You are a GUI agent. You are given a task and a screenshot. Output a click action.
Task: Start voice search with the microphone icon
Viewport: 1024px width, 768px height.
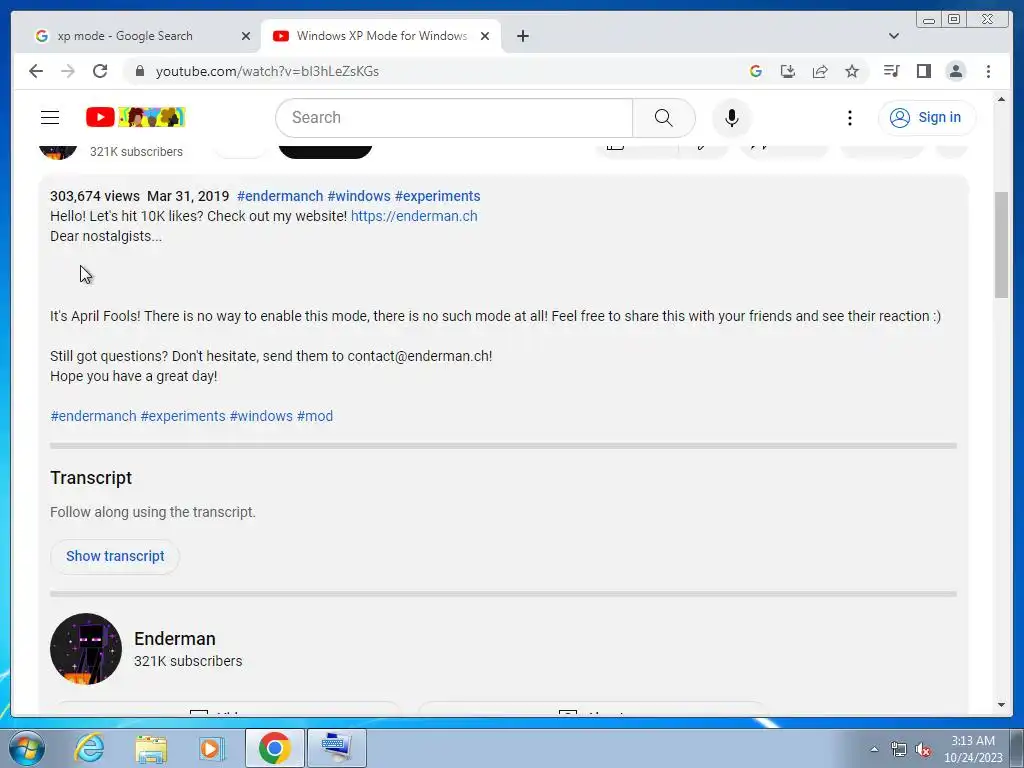(x=731, y=118)
